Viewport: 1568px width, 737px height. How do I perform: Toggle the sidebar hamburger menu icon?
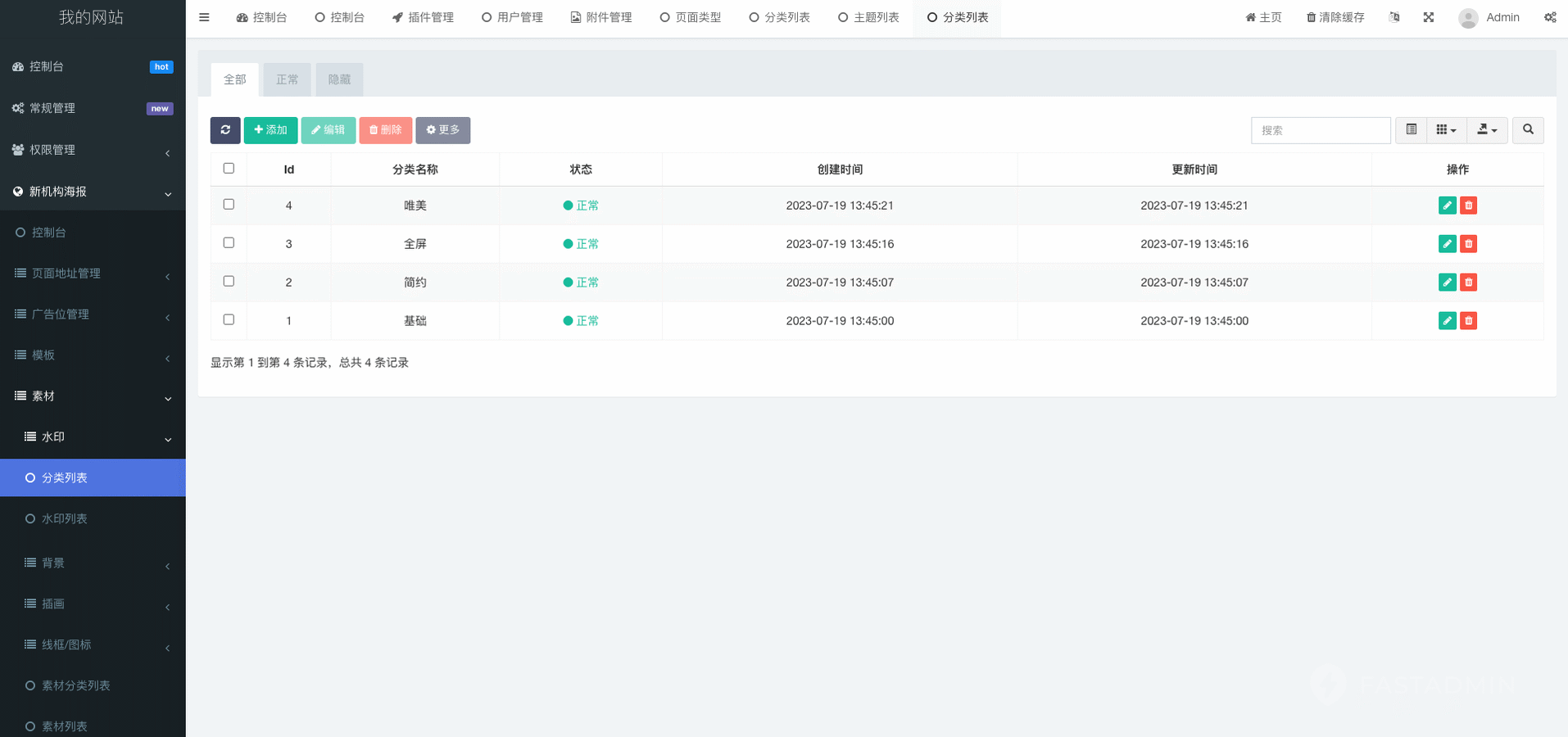[x=204, y=17]
